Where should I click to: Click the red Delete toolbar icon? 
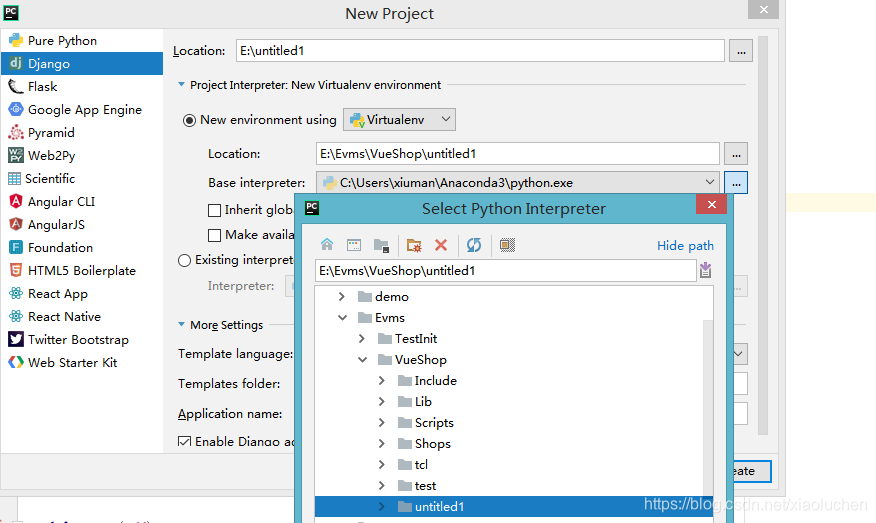pyautogui.click(x=441, y=245)
